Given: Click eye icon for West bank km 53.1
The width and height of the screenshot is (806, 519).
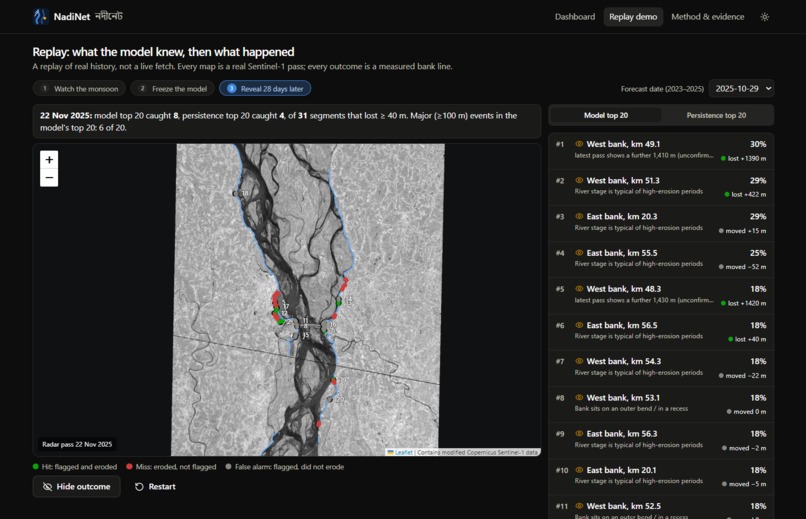Looking at the screenshot, I should 579,398.
